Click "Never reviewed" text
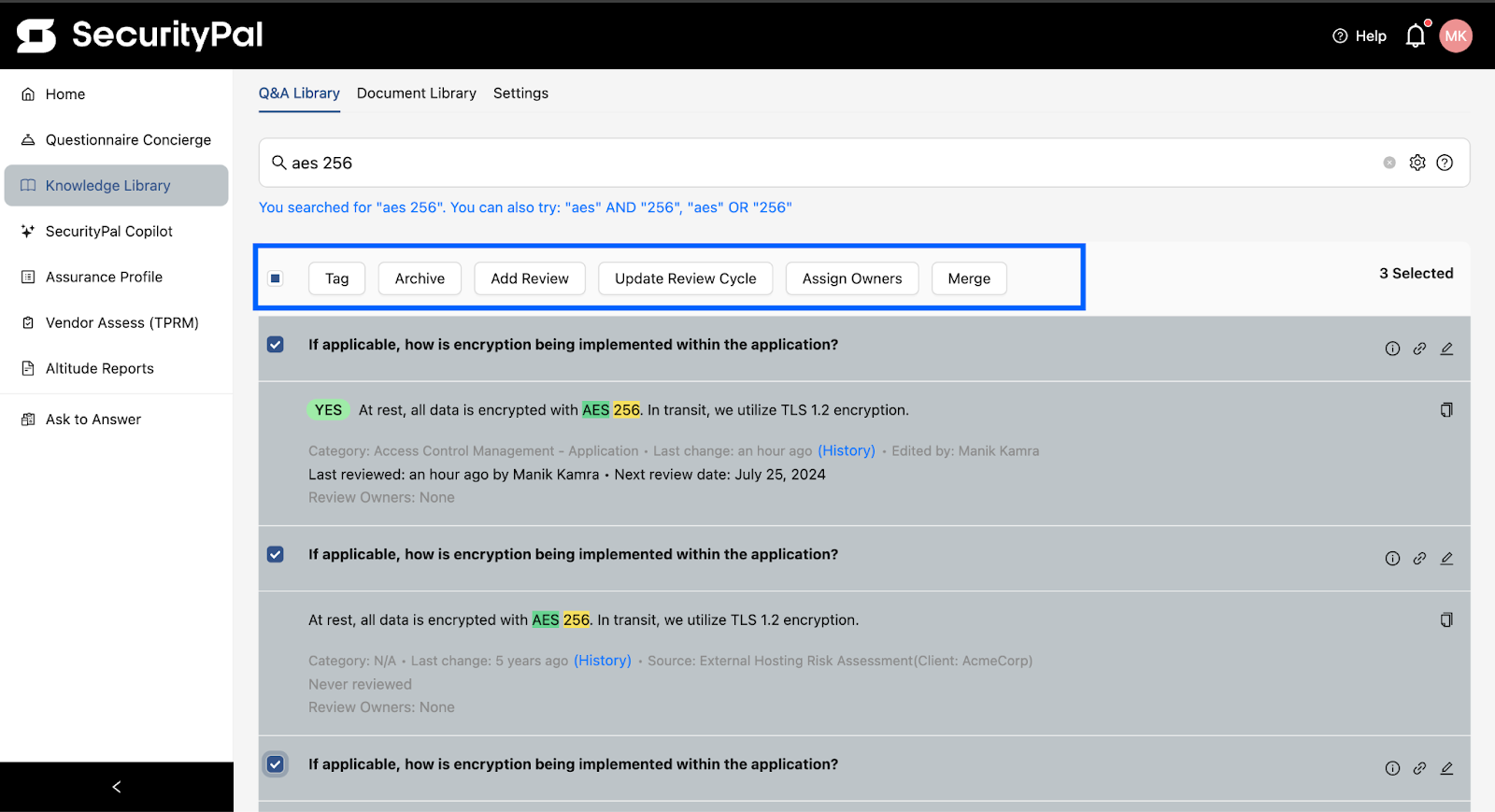1495x812 pixels. click(360, 685)
